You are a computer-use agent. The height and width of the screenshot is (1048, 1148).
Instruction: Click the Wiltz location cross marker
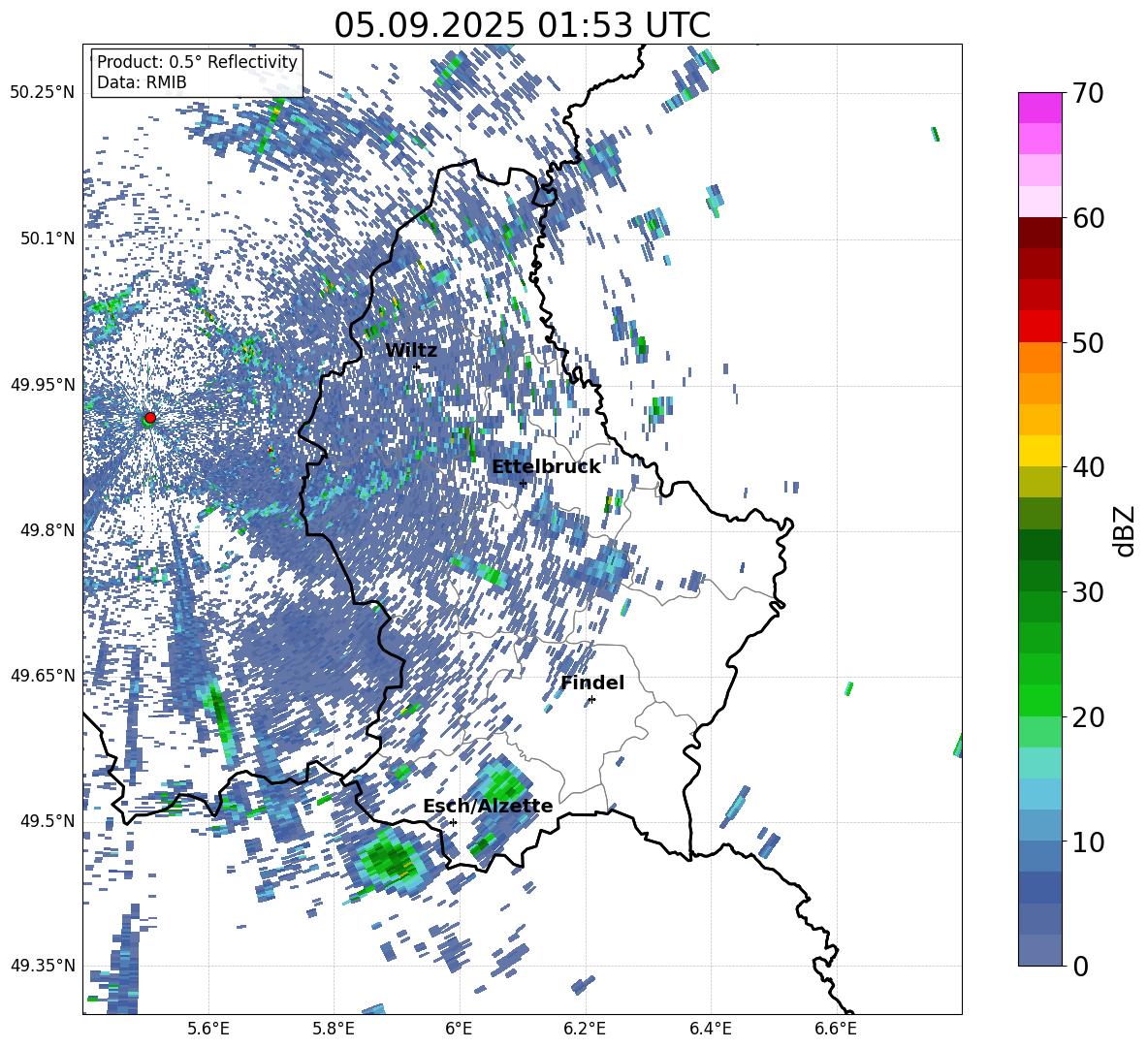(416, 366)
